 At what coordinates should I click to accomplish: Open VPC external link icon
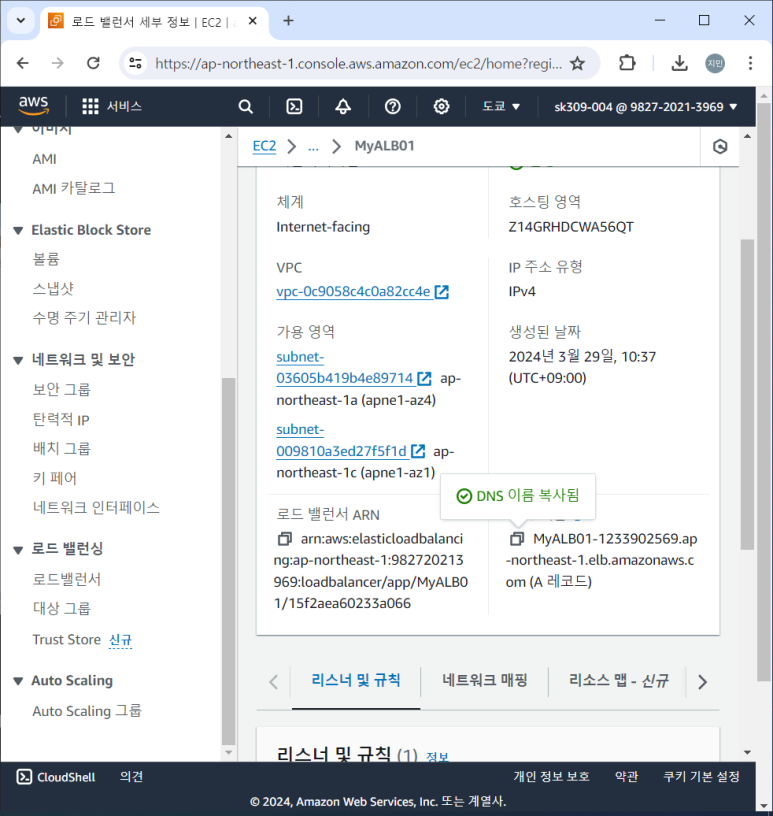coord(441,292)
